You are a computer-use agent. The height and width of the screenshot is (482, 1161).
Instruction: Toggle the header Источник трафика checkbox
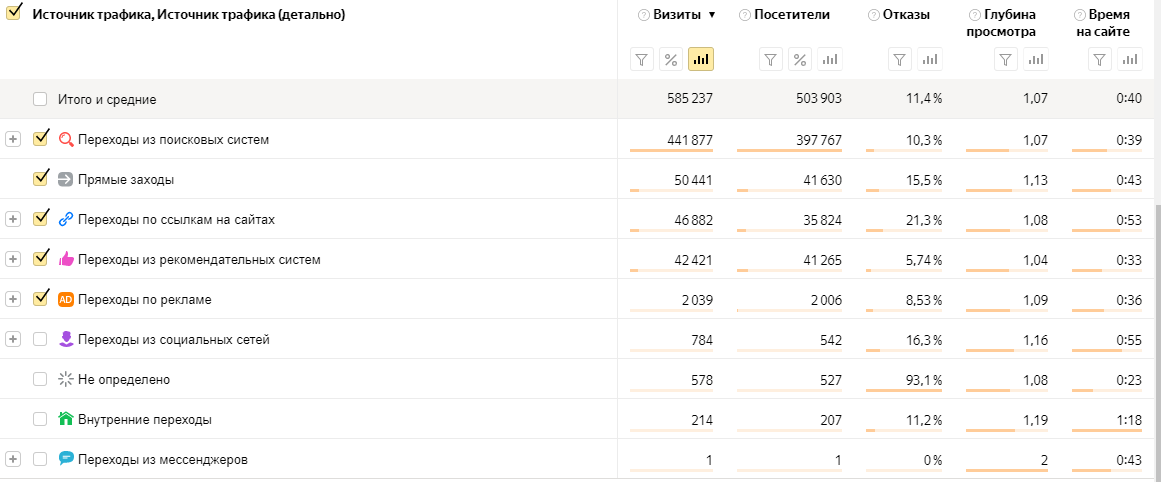coord(13,14)
